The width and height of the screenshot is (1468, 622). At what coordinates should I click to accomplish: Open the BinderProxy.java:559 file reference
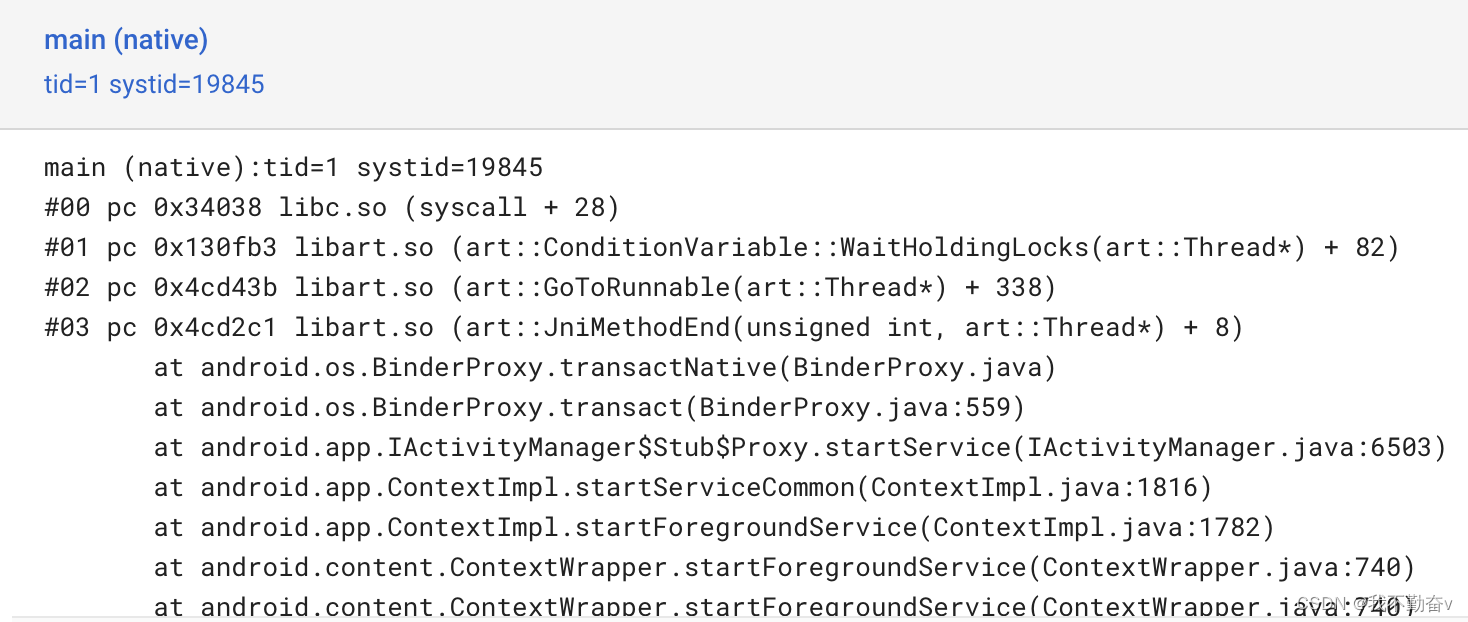click(x=862, y=407)
